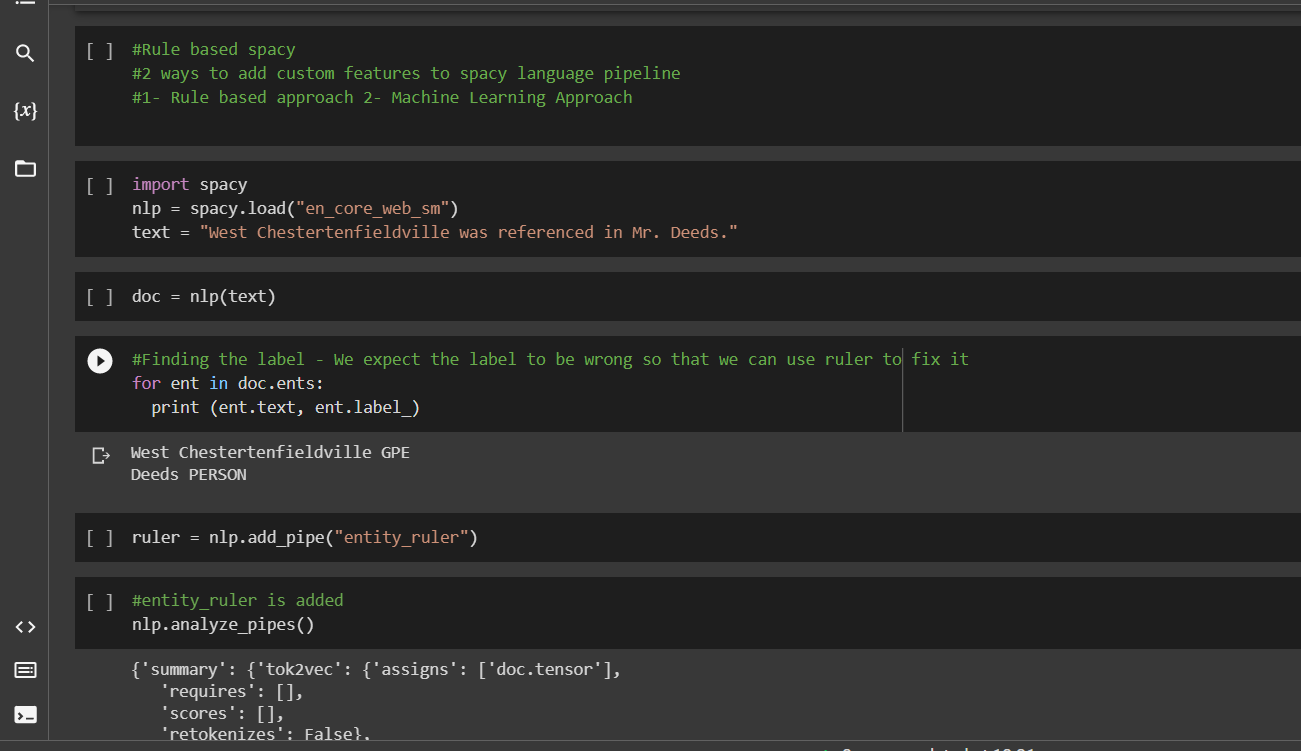Click the text 'West Chestertenfieldville GPE' output
Screen dimensions: 1301x751
coord(270,452)
